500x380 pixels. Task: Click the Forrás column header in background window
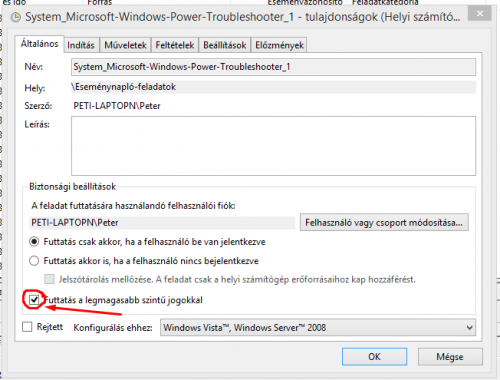pyautogui.click(x=100, y=3)
